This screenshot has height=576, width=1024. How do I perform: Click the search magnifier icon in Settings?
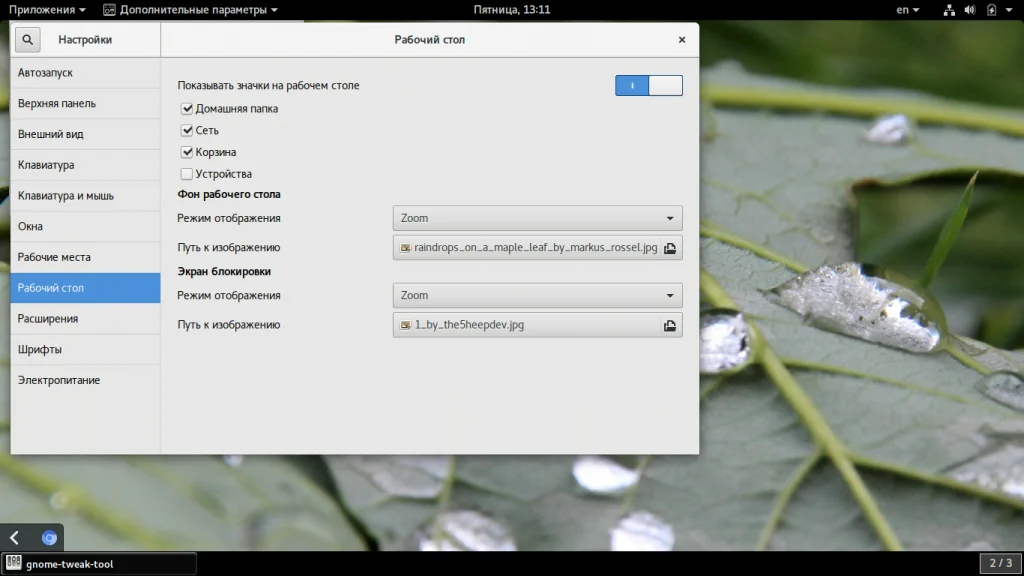[x=27, y=40]
